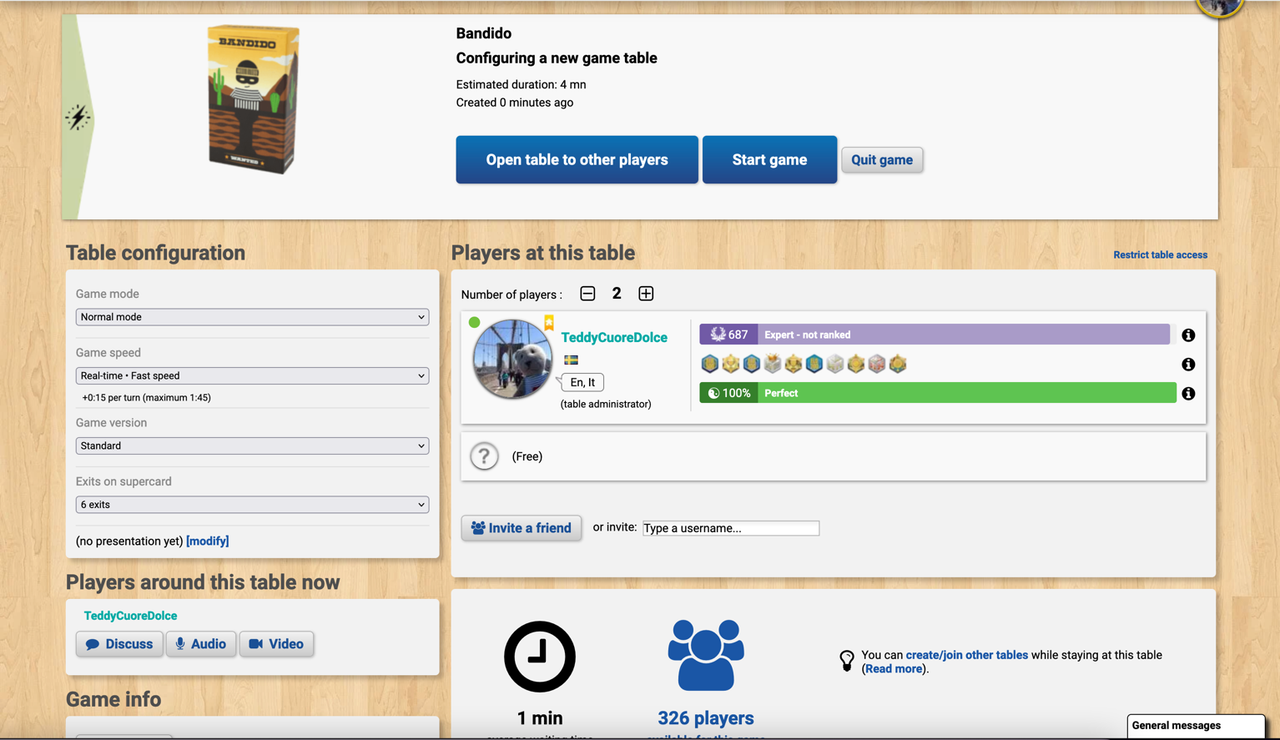Click the premium bookmark badge on avatar
This screenshot has height=740, width=1280.
point(549,323)
